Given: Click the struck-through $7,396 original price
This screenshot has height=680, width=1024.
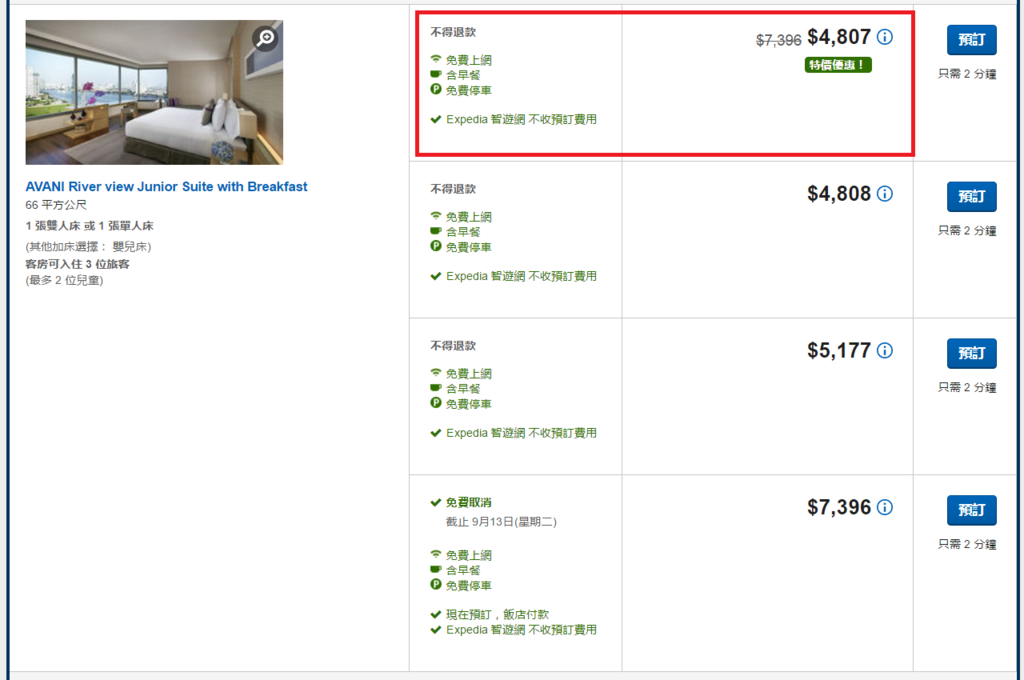Looking at the screenshot, I should click(x=778, y=40).
